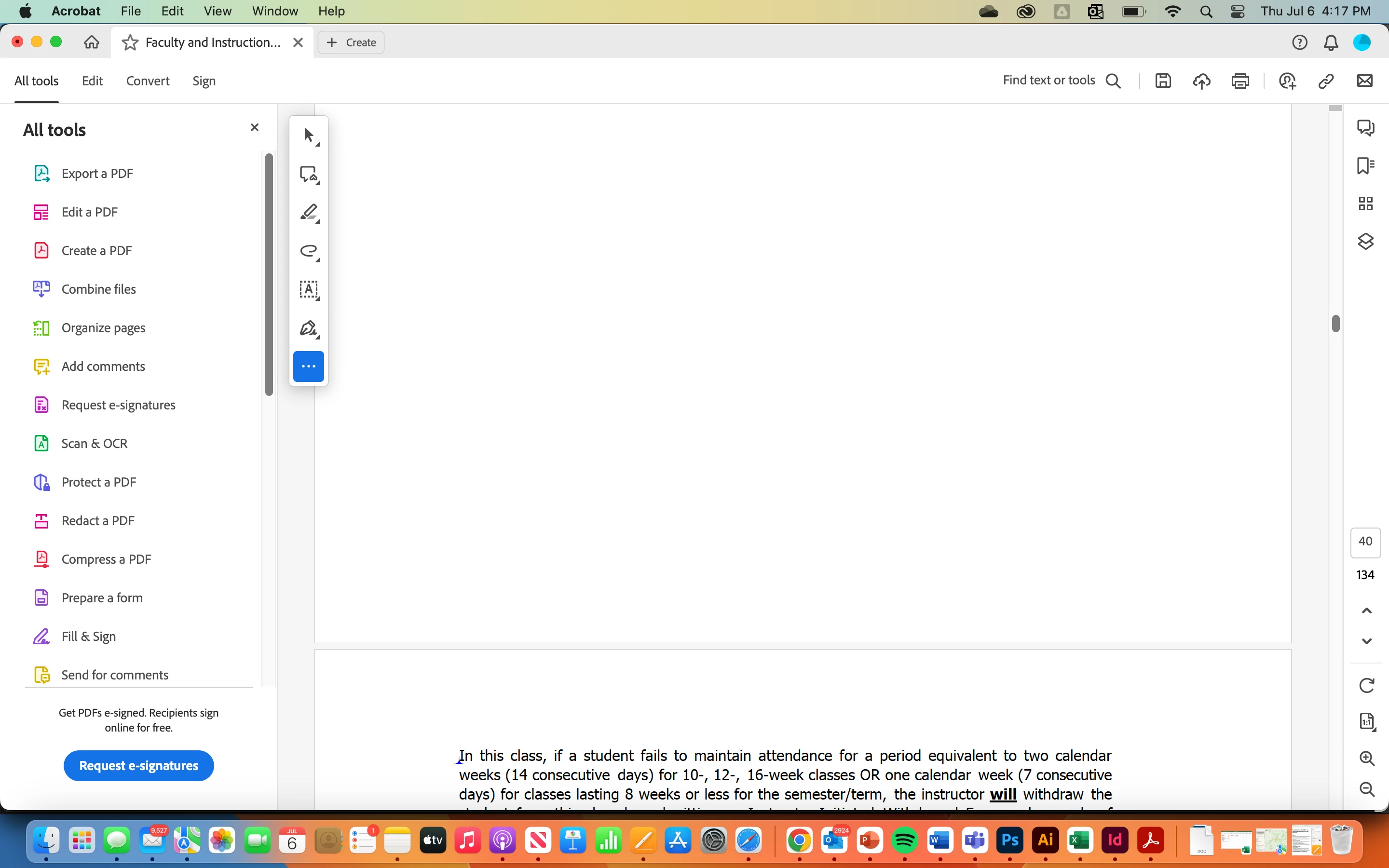Viewport: 1389px width, 868px height.
Task: Close the All tools panel
Action: (x=254, y=127)
